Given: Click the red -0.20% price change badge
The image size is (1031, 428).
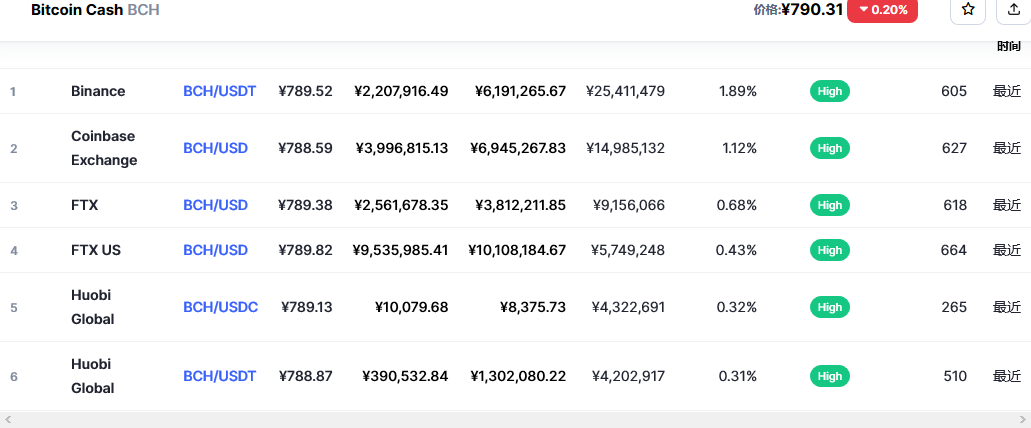Looking at the screenshot, I should click(882, 10).
